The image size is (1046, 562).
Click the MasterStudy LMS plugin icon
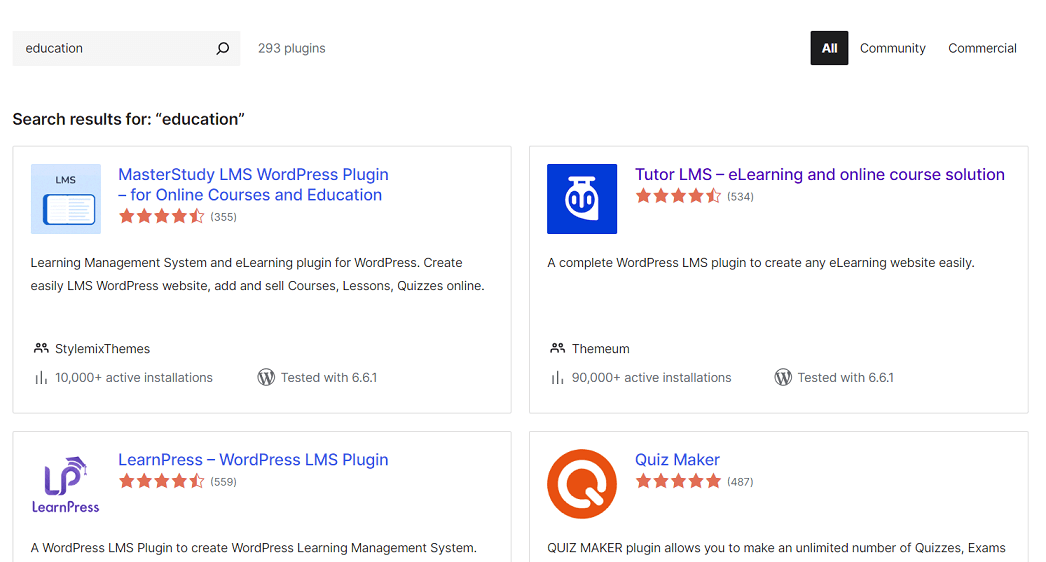[66, 199]
